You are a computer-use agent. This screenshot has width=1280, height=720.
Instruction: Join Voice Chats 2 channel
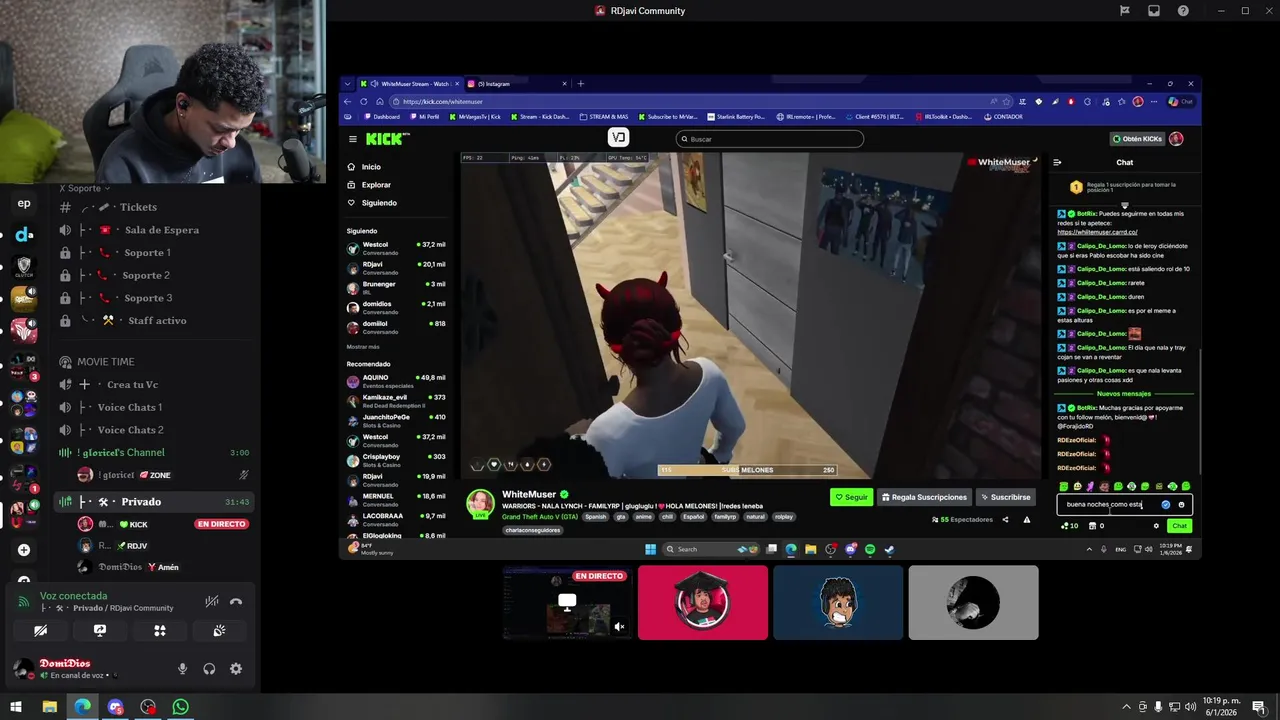pos(155,430)
